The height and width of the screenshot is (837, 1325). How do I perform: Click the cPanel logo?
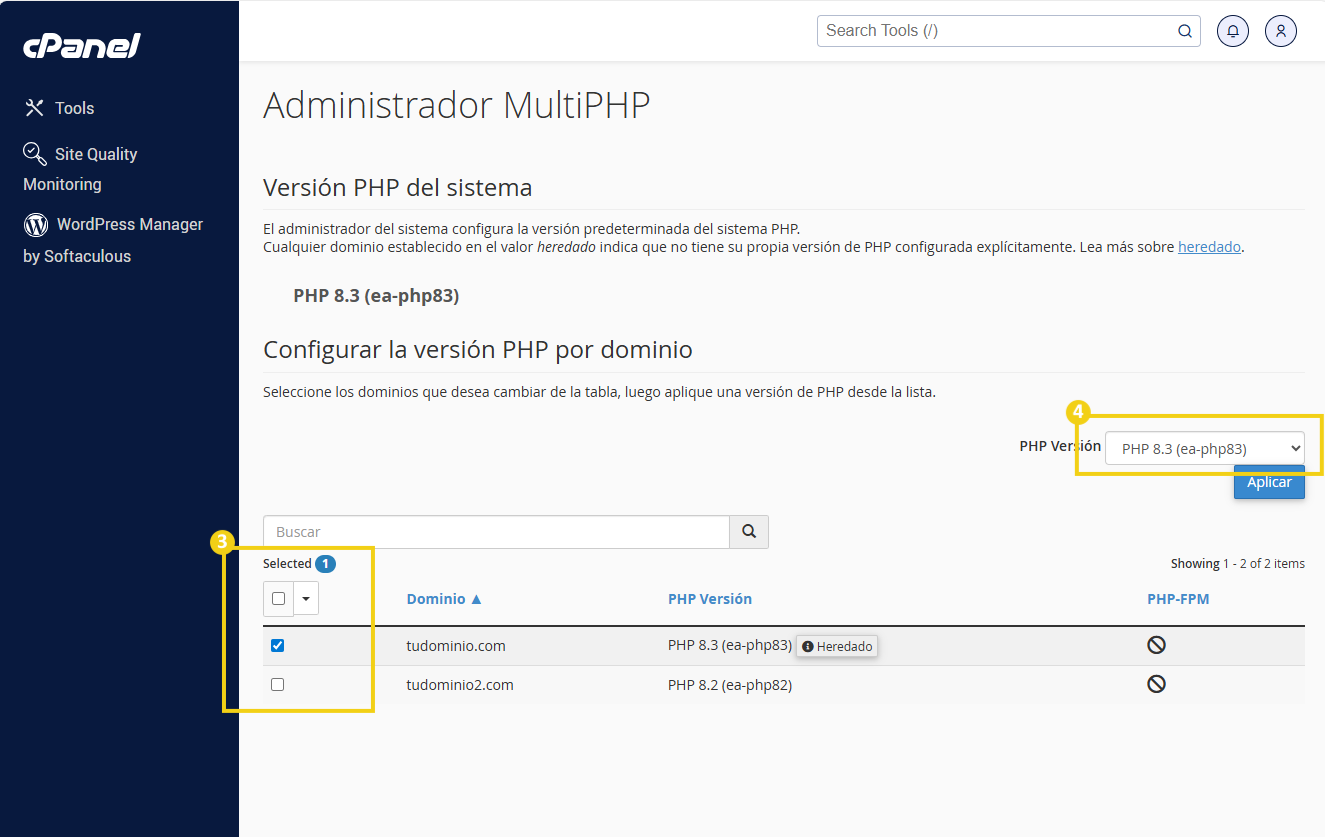coord(80,45)
